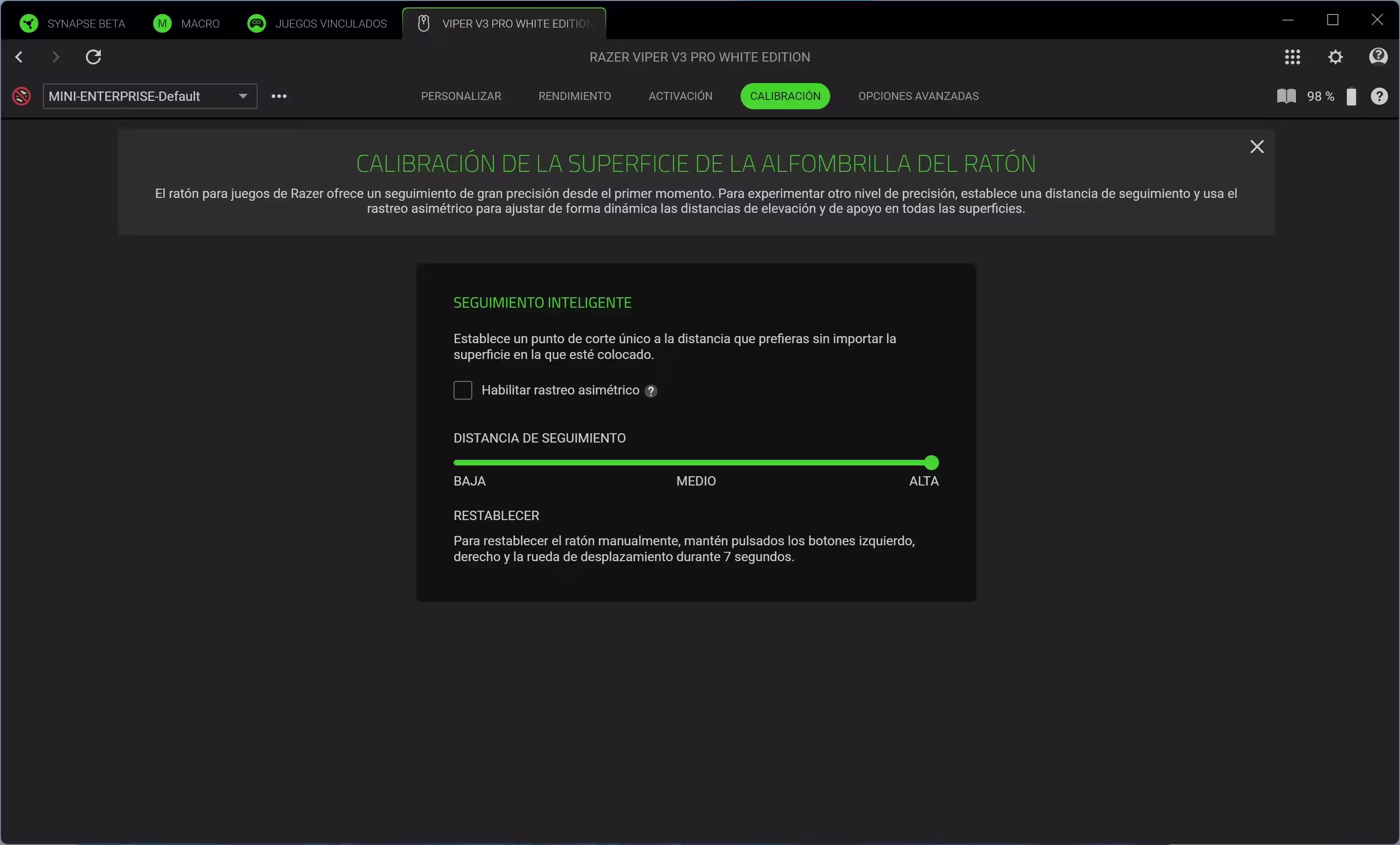Click the BAJA slider label

click(x=469, y=481)
